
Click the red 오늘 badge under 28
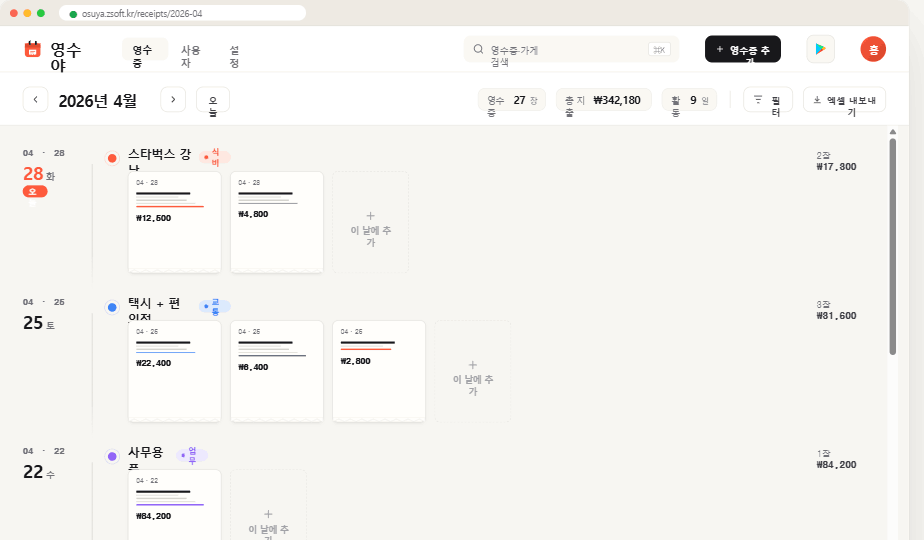[x=35, y=192]
